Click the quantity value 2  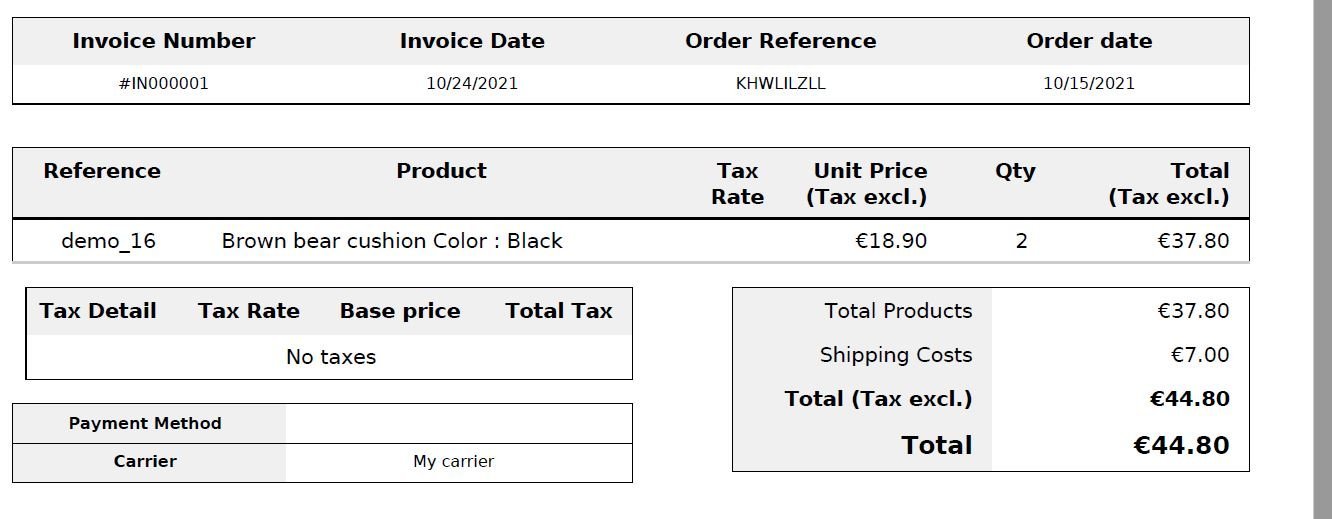pos(1021,241)
